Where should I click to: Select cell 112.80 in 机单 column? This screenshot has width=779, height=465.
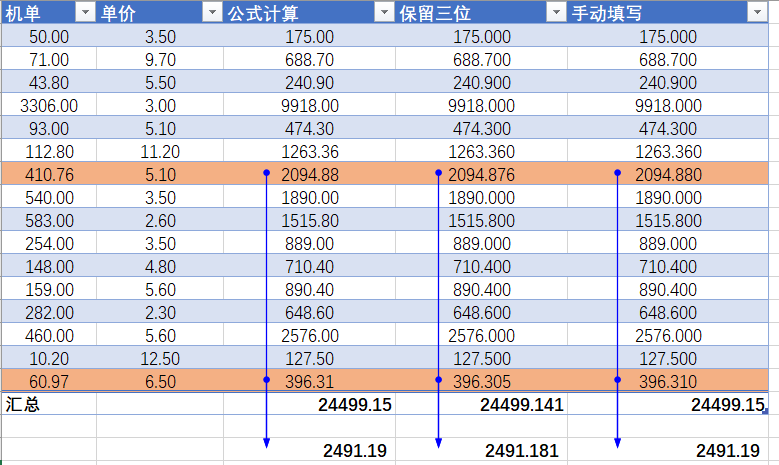coord(49,152)
